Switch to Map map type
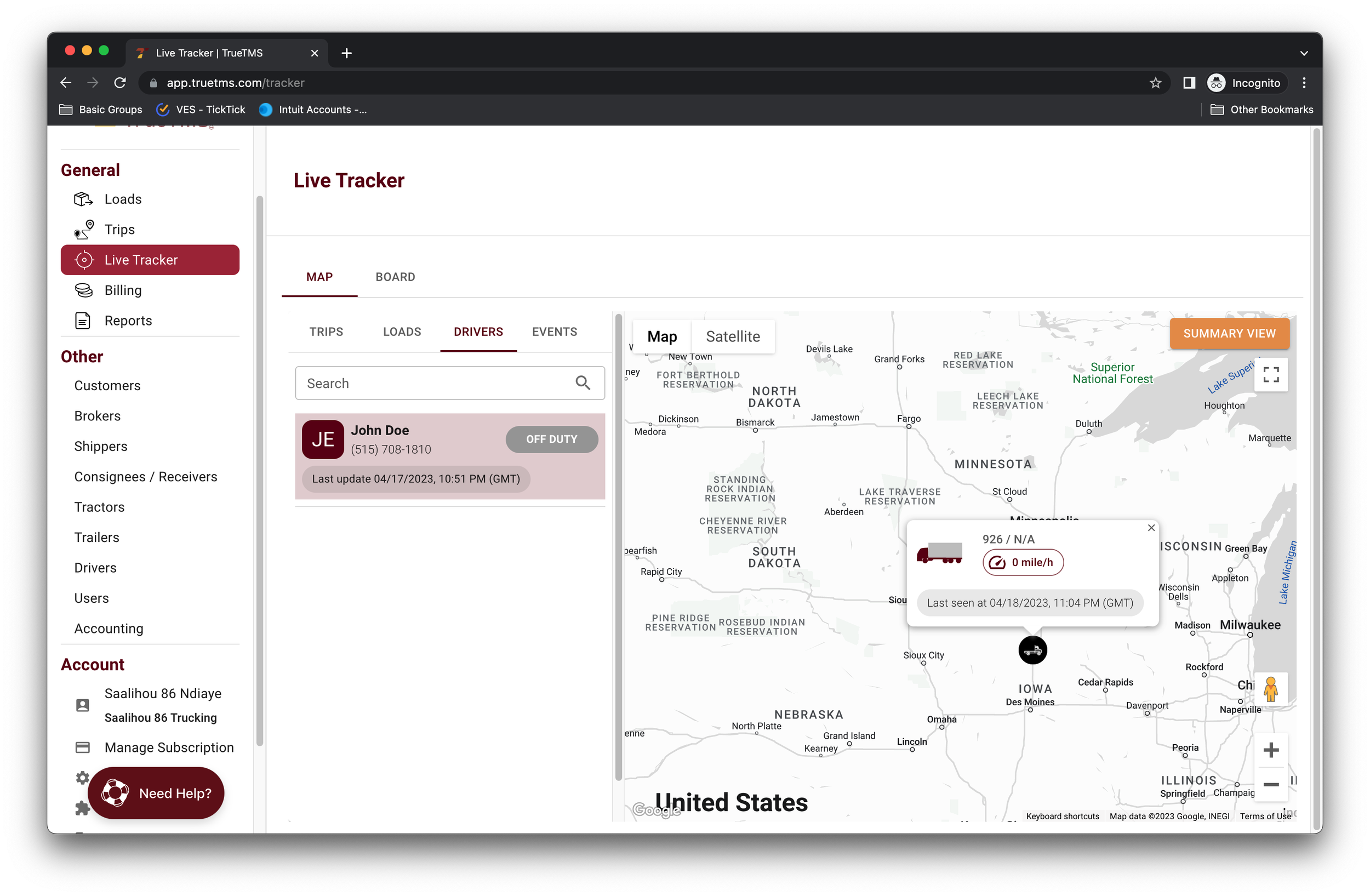The width and height of the screenshot is (1370, 896). 662,336
